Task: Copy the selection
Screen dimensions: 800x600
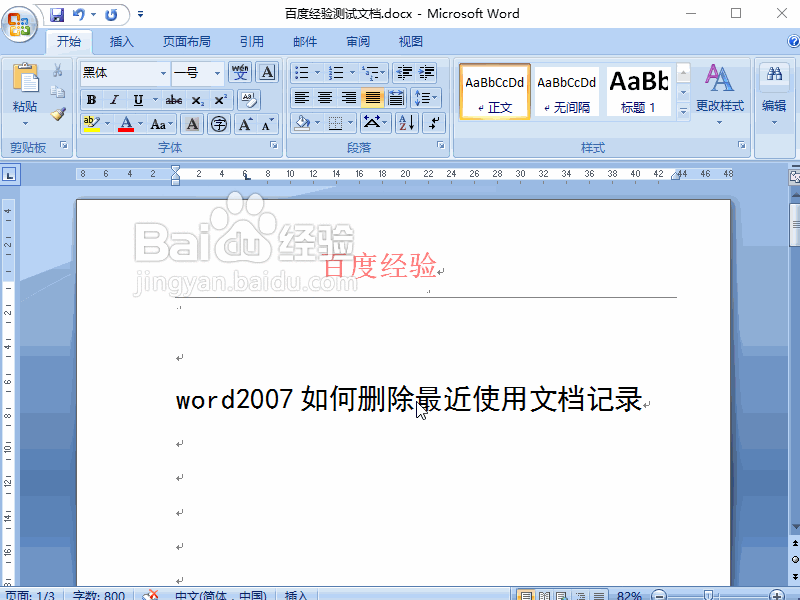Action: tap(58, 92)
